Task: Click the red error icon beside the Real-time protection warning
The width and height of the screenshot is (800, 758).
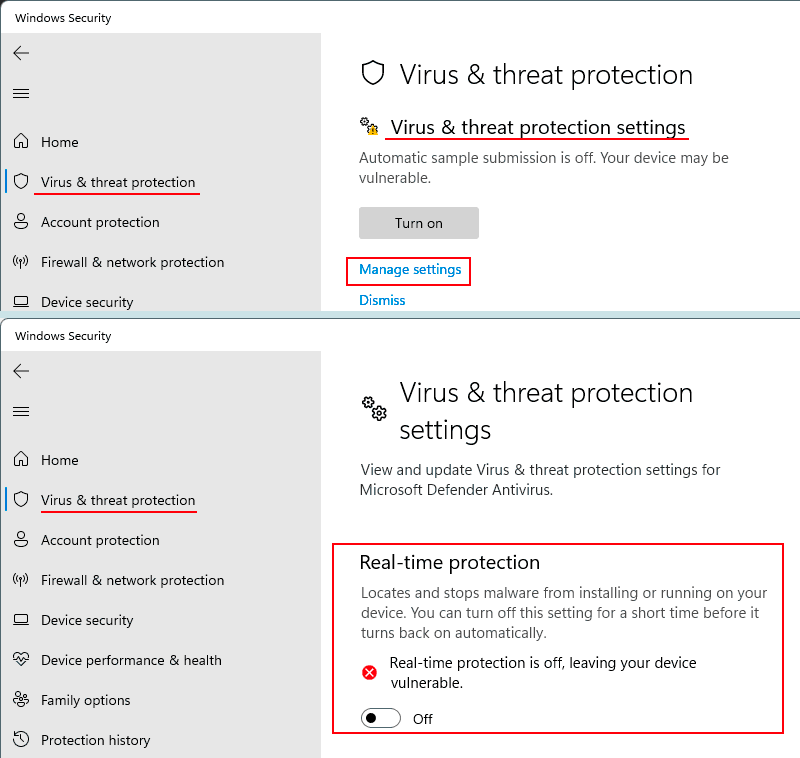Action: 369,673
